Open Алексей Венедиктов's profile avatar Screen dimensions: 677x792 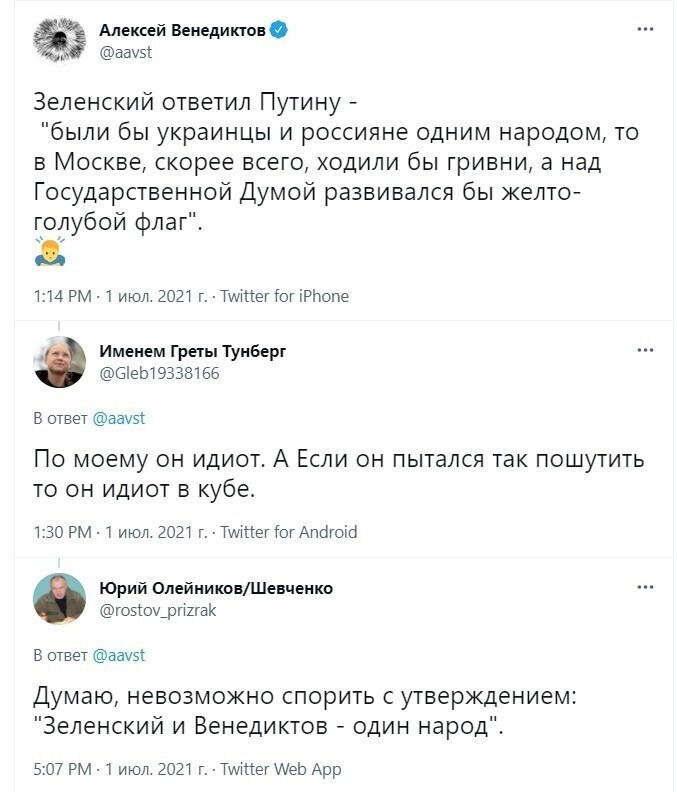pos(60,40)
